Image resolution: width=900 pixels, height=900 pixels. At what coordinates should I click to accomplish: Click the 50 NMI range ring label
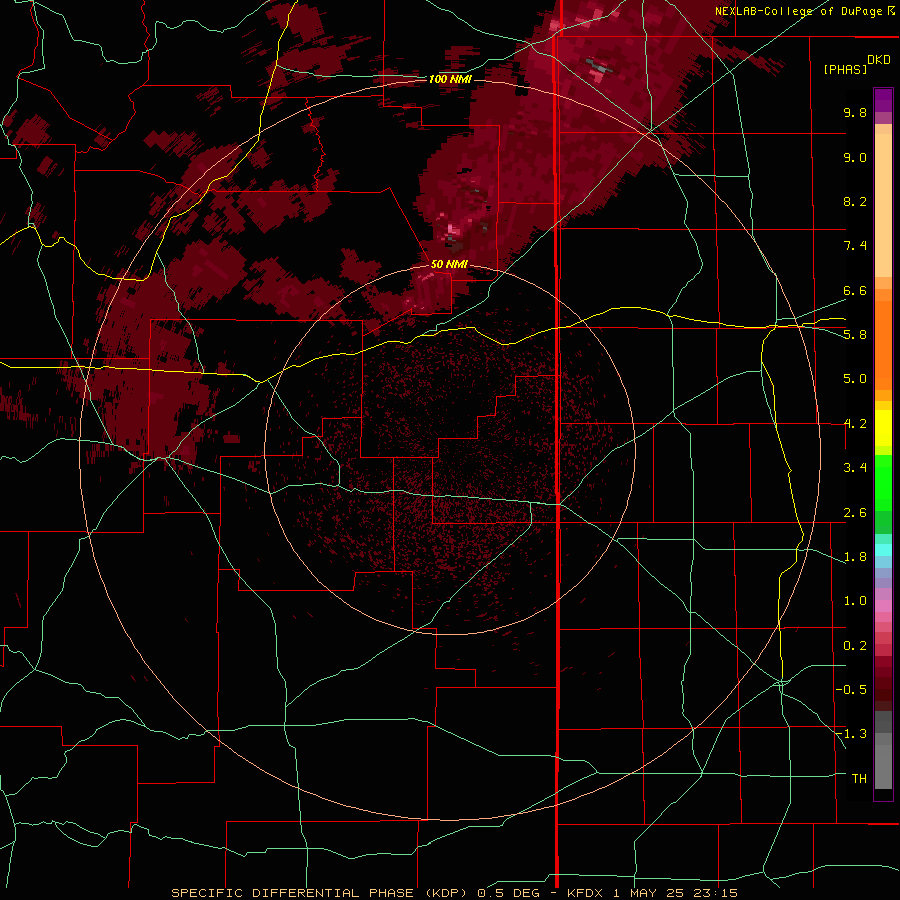click(x=449, y=264)
